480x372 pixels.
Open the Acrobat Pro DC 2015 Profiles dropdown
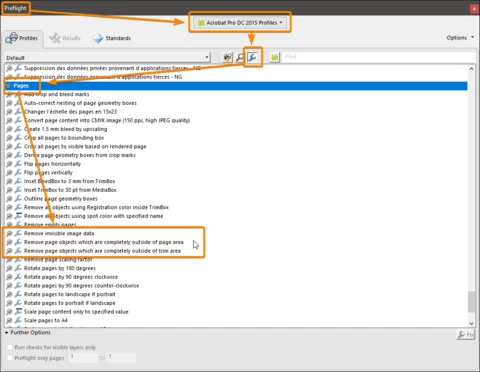coord(240,23)
